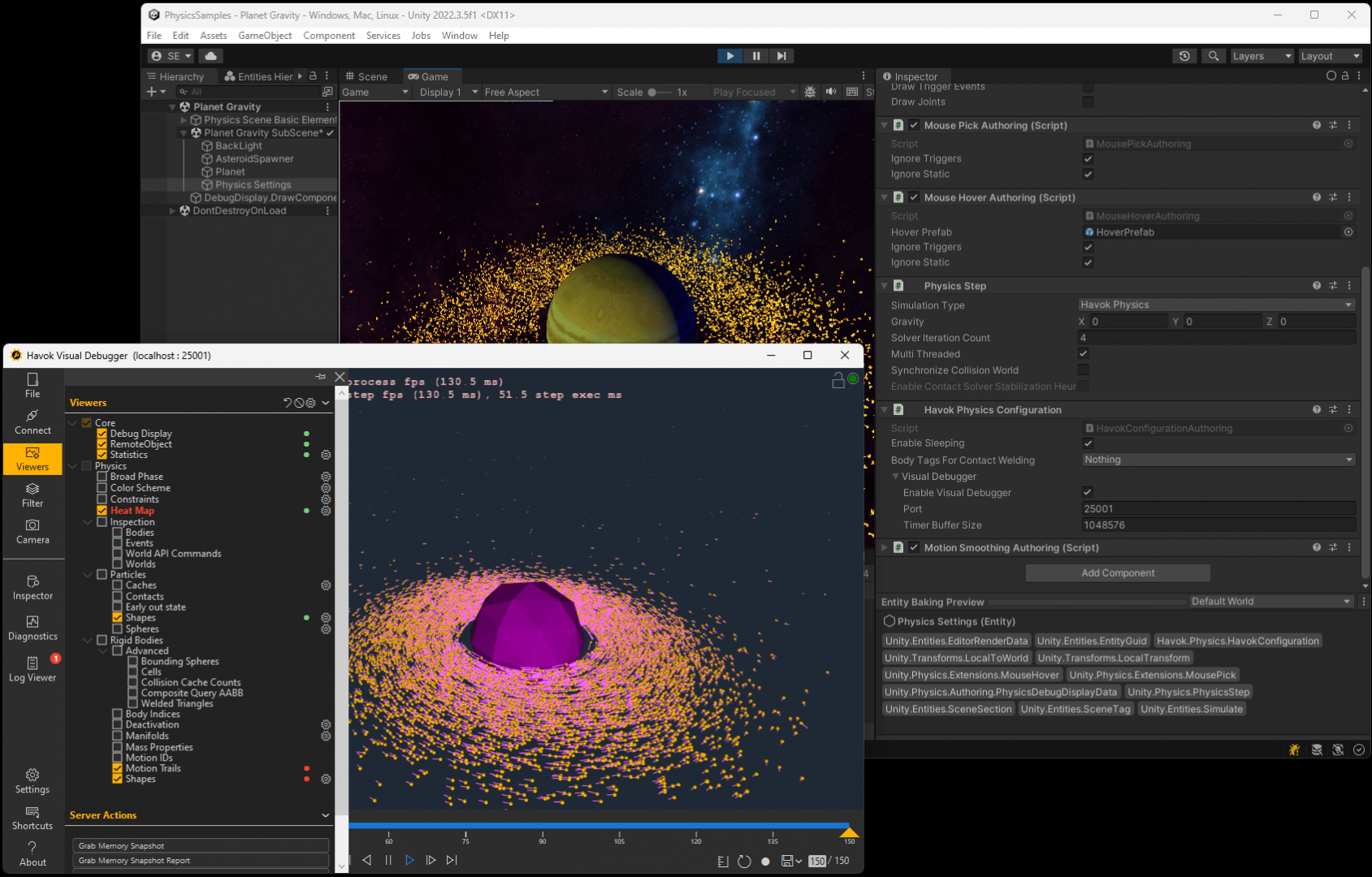Open the GameObject menu

[265, 36]
